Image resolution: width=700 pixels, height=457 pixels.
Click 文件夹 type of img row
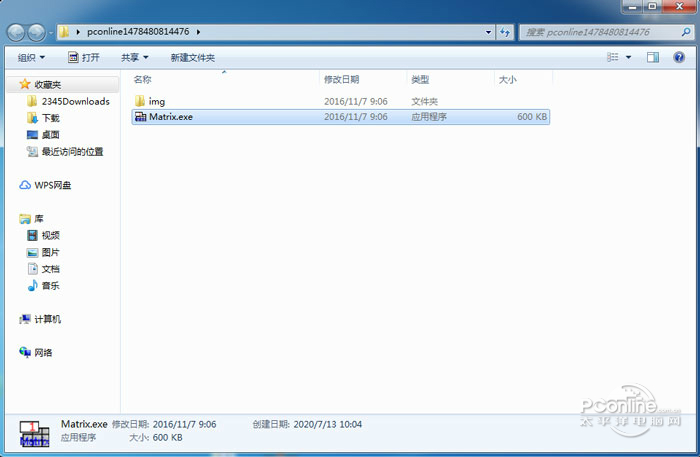[x=425, y=102]
